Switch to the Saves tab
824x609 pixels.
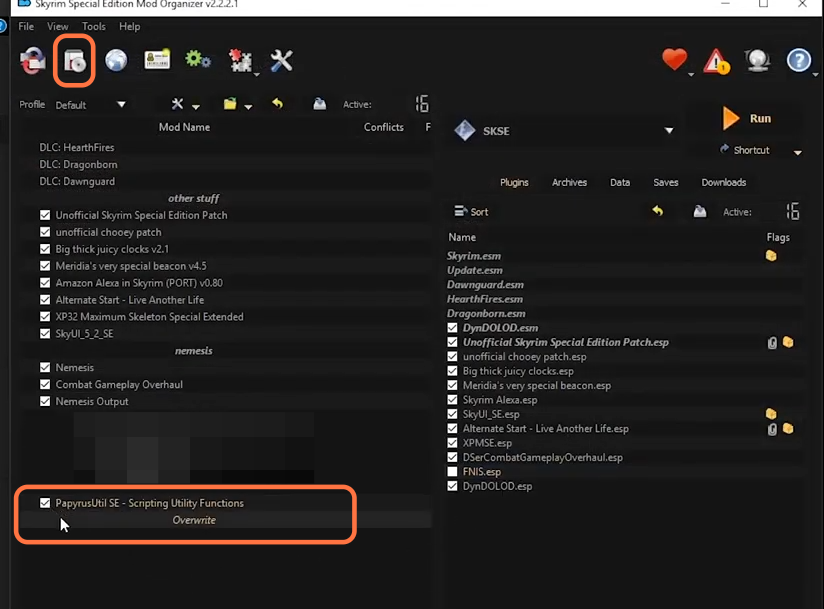(x=665, y=182)
